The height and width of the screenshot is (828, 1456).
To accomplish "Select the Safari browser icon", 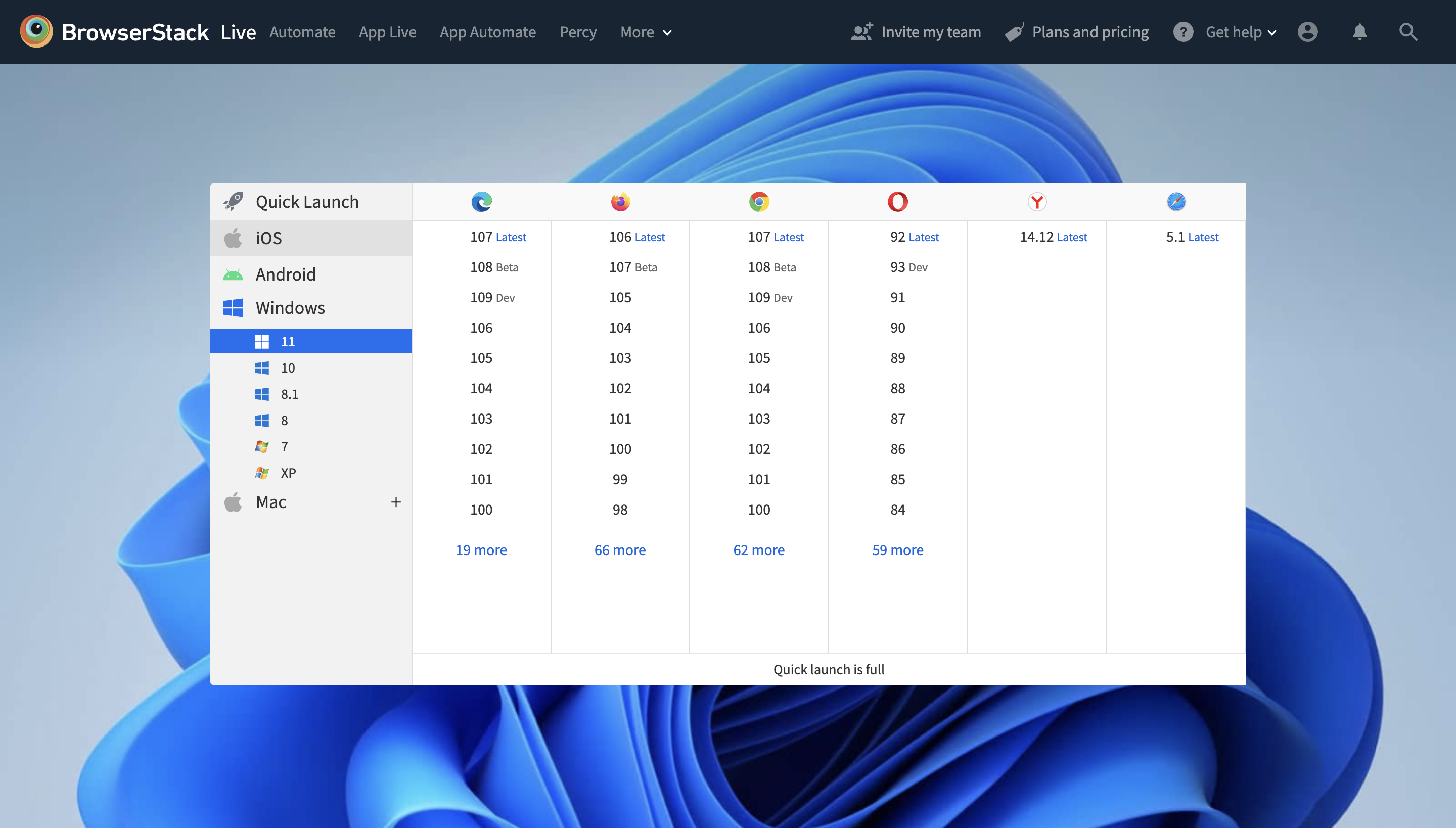I will pos(1175,201).
